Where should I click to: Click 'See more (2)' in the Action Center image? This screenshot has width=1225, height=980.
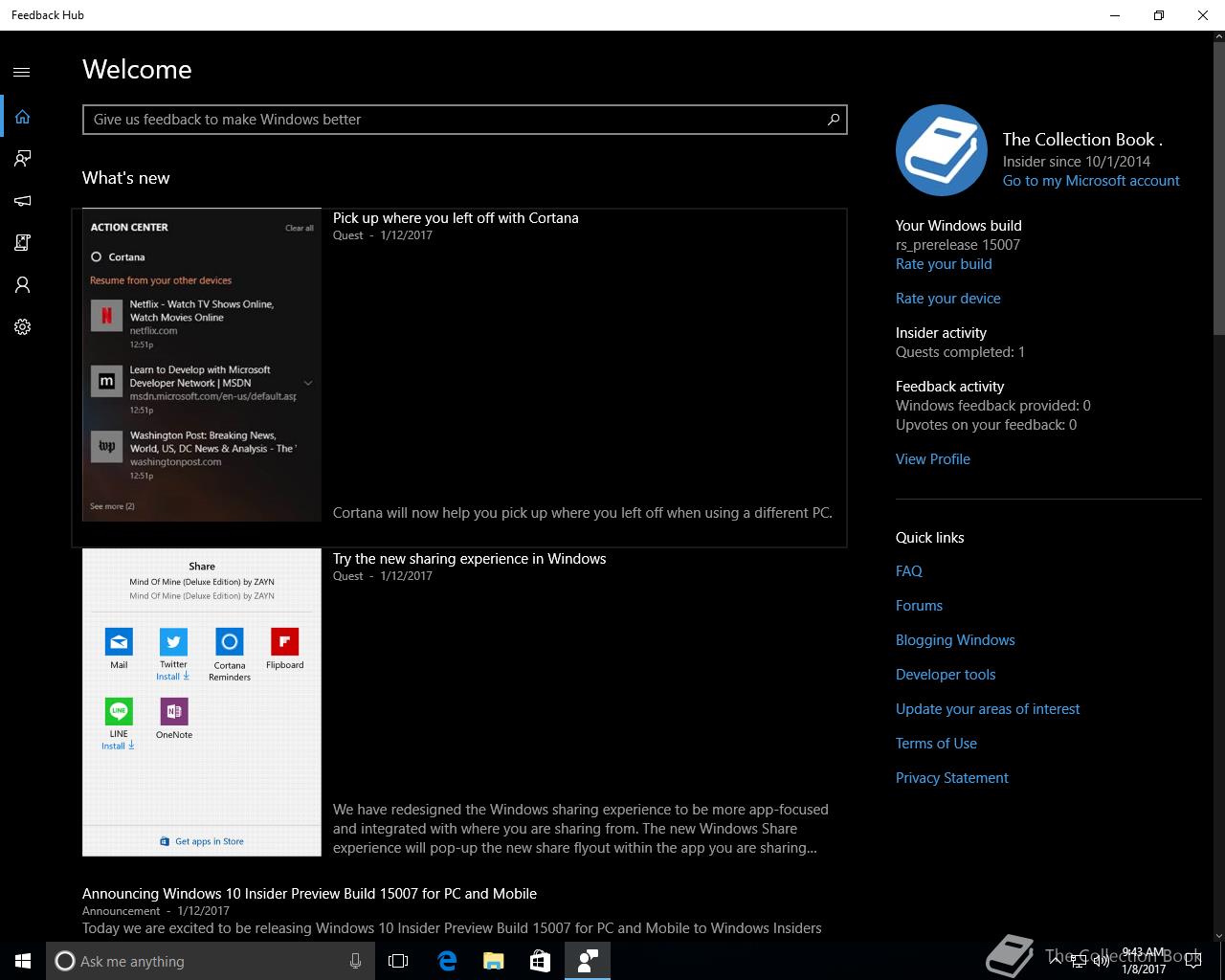[112, 506]
